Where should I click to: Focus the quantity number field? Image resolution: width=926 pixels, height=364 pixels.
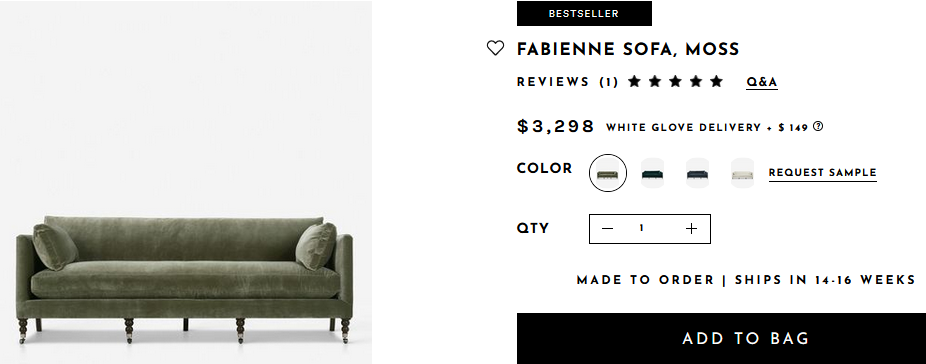[641, 229]
